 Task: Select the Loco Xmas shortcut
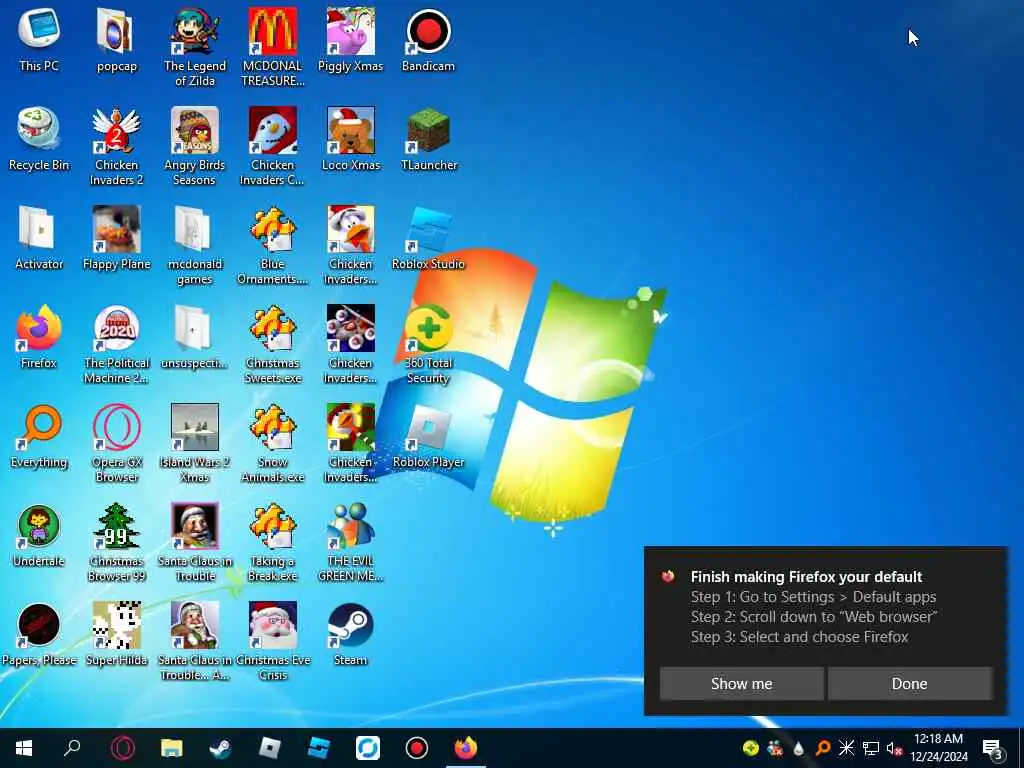pyautogui.click(x=351, y=138)
